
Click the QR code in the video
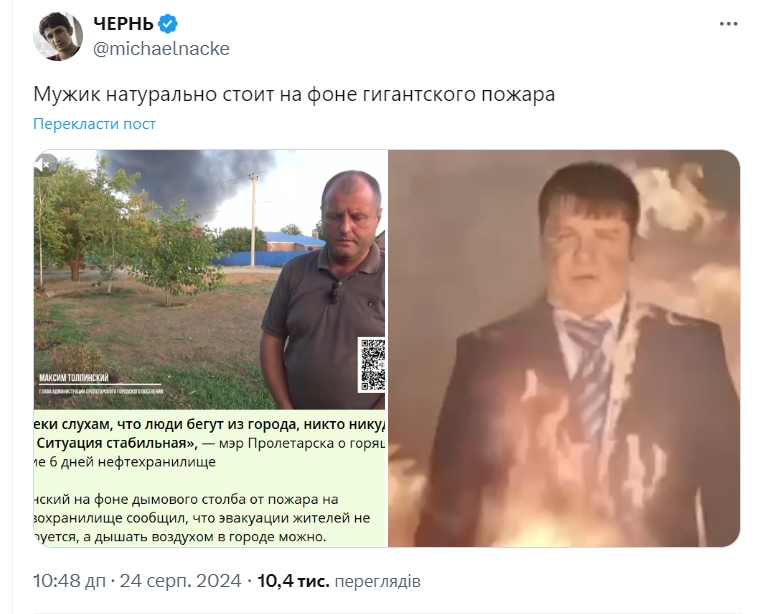click(x=372, y=365)
